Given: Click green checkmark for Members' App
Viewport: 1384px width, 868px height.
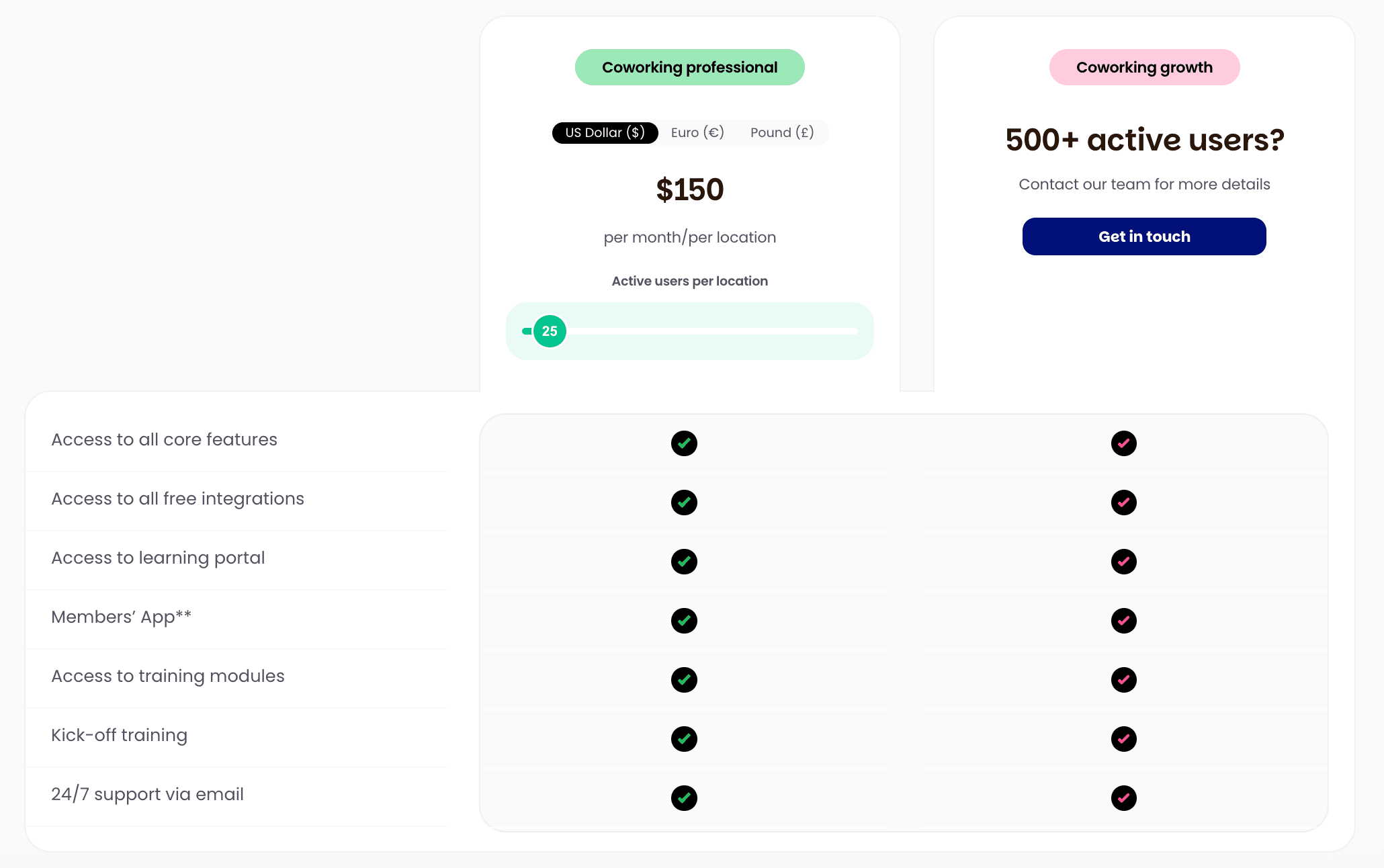Looking at the screenshot, I should coord(684,621).
